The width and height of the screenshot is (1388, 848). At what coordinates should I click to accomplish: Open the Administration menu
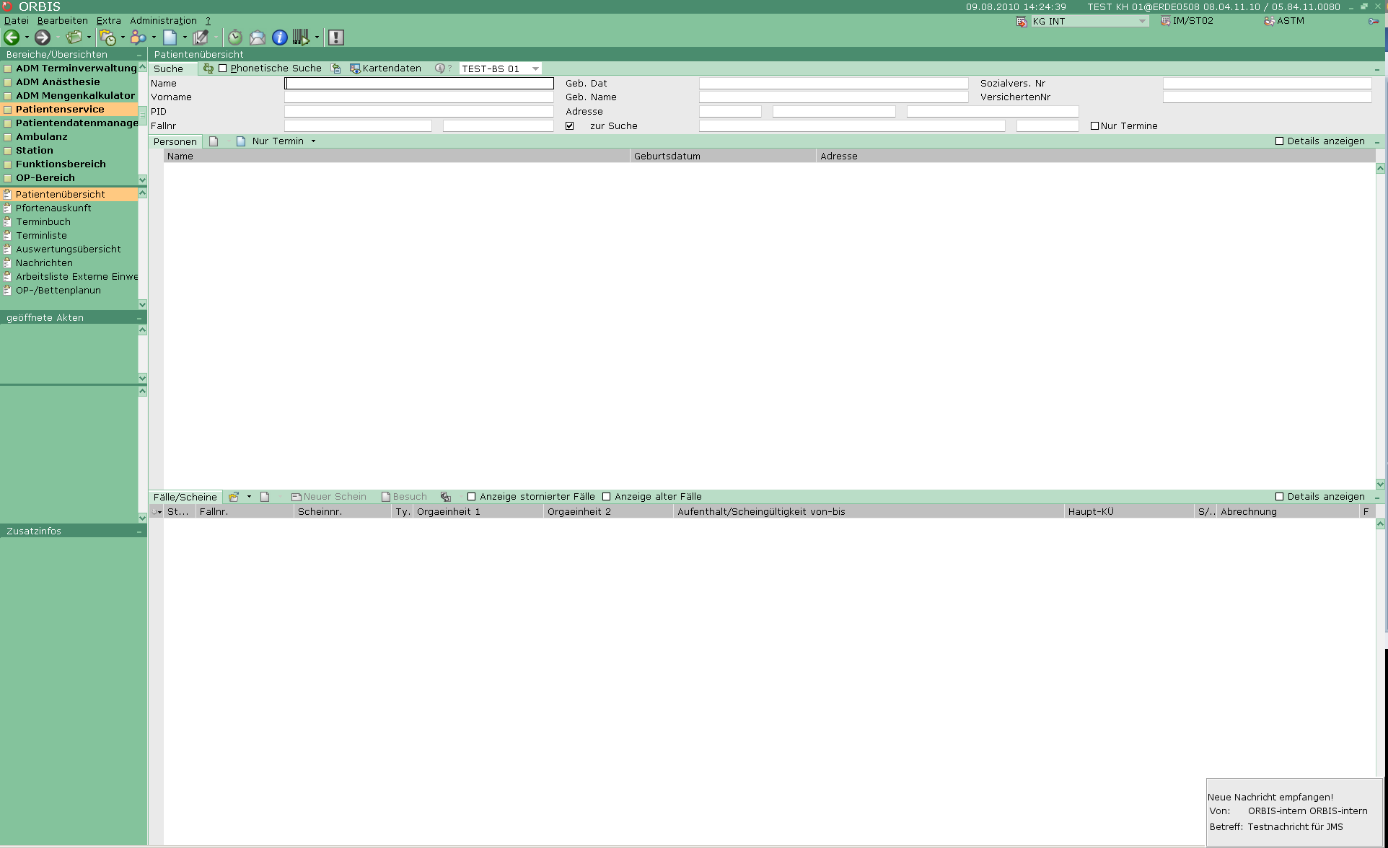[163, 21]
